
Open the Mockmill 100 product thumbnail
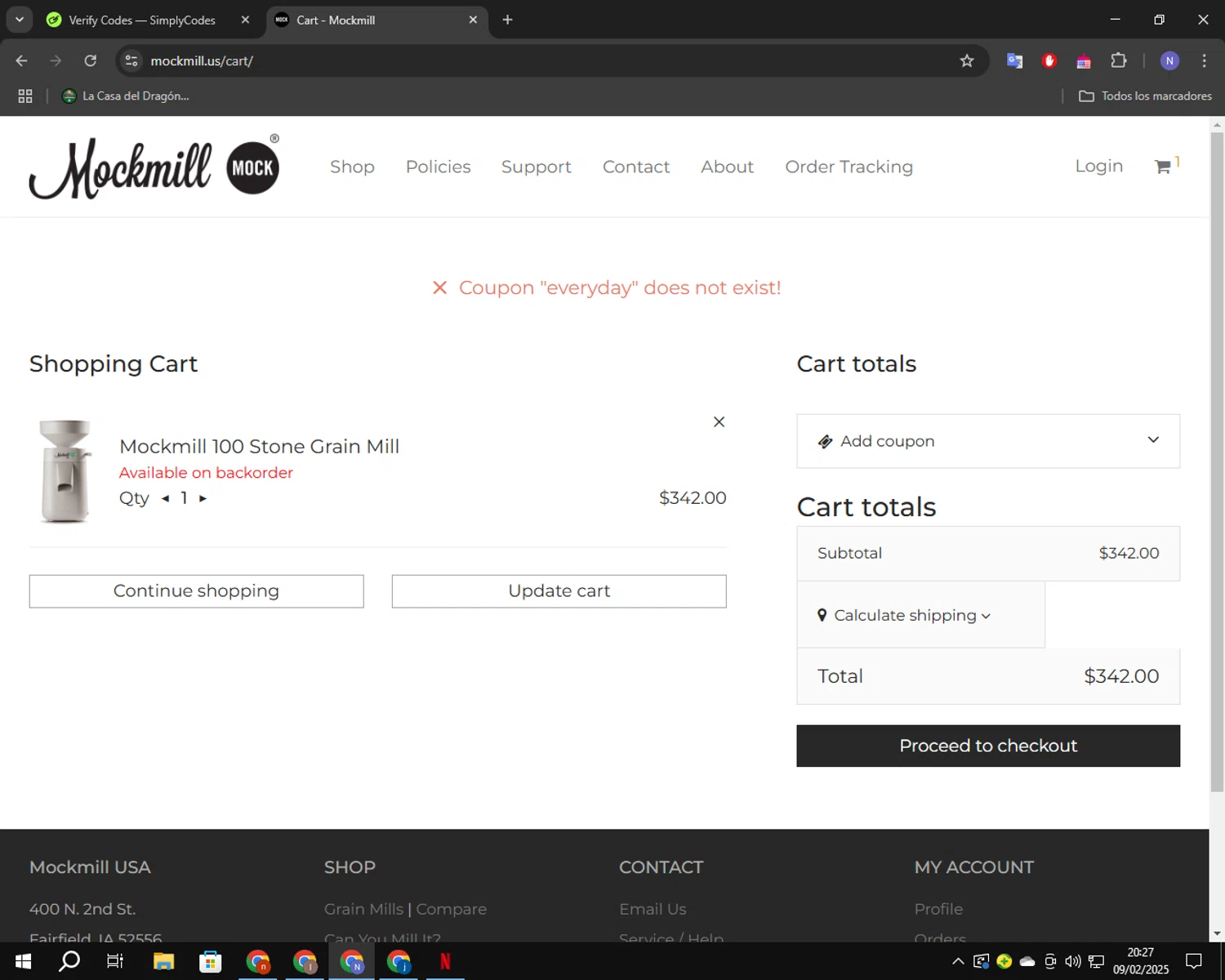pyautogui.click(x=65, y=471)
